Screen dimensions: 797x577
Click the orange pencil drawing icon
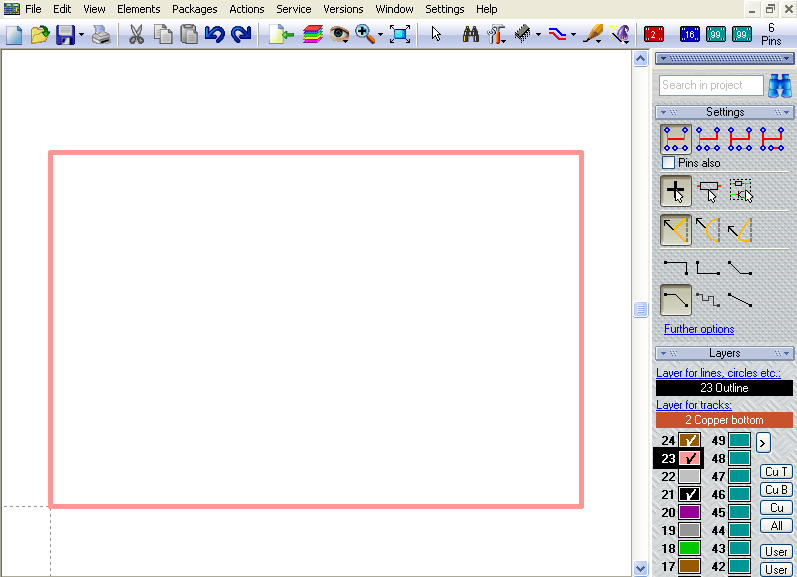click(x=593, y=35)
